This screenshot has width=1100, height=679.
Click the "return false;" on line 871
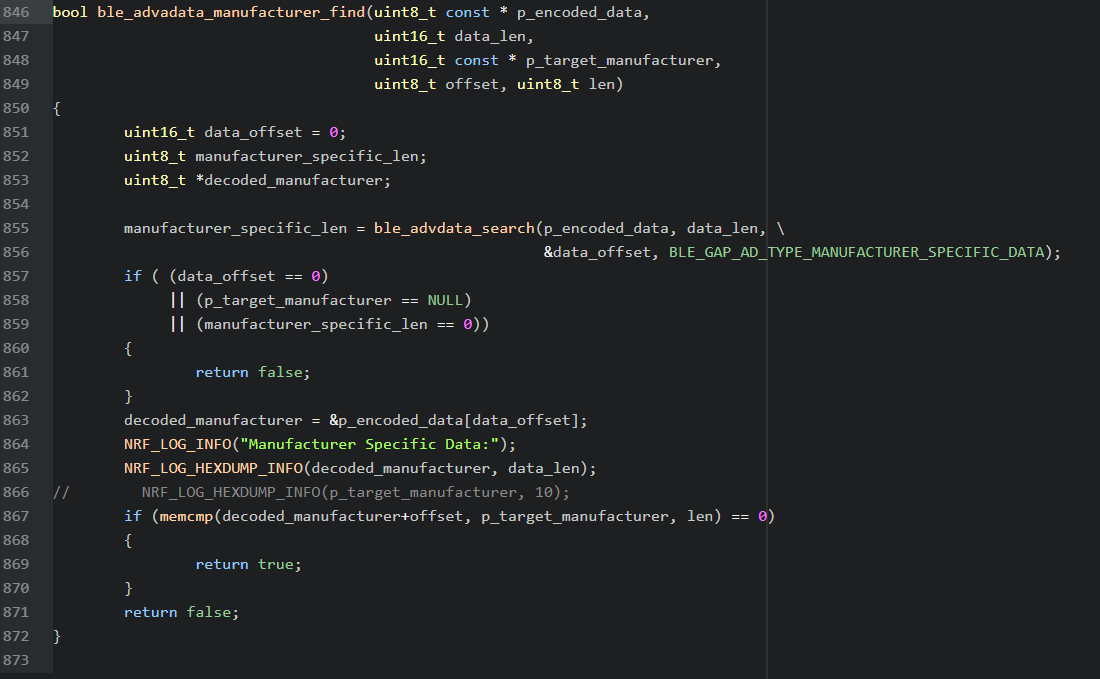pos(181,612)
